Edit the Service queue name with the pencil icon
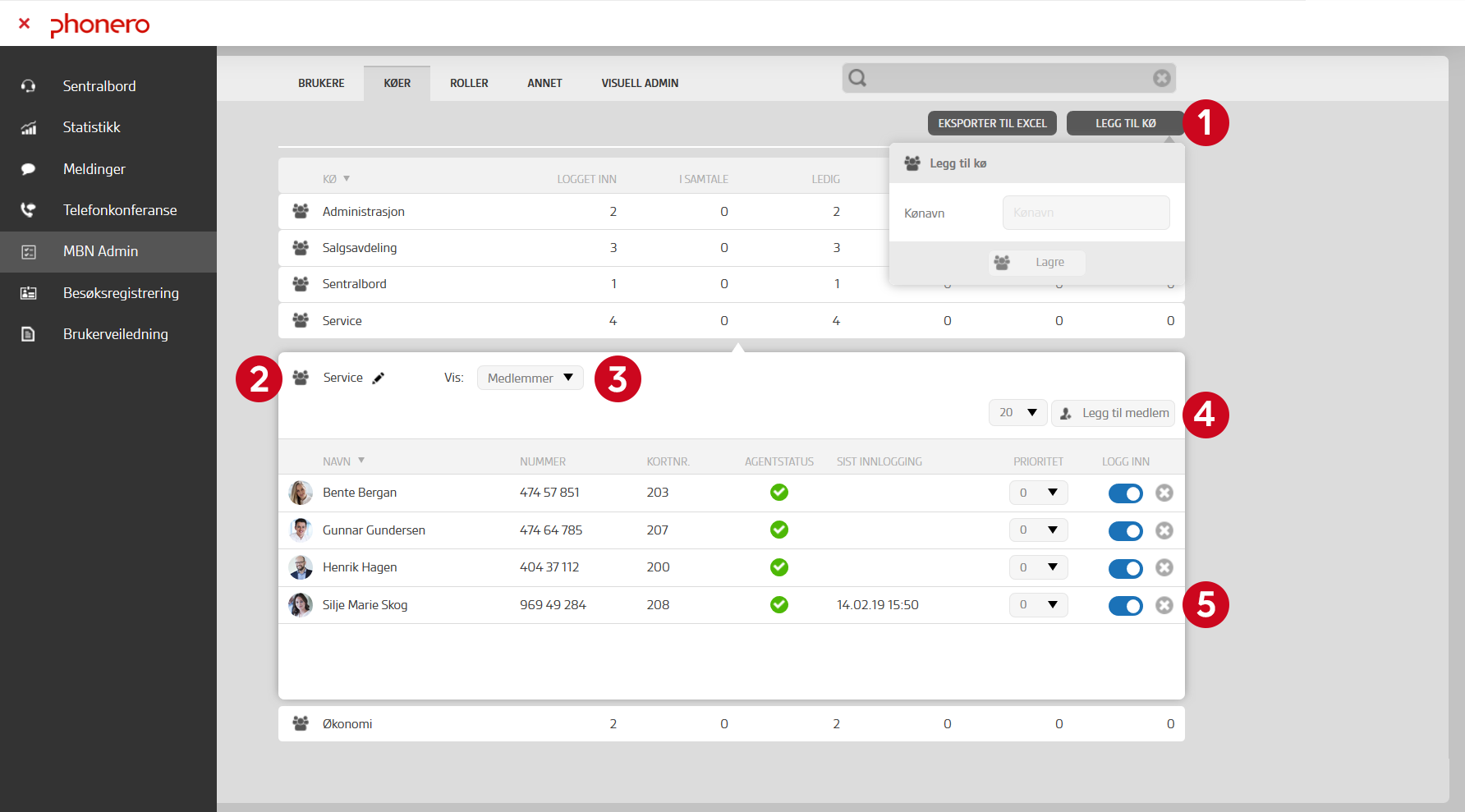Image resolution: width=1465 pixels, height=812 pixels. (379, 378)
